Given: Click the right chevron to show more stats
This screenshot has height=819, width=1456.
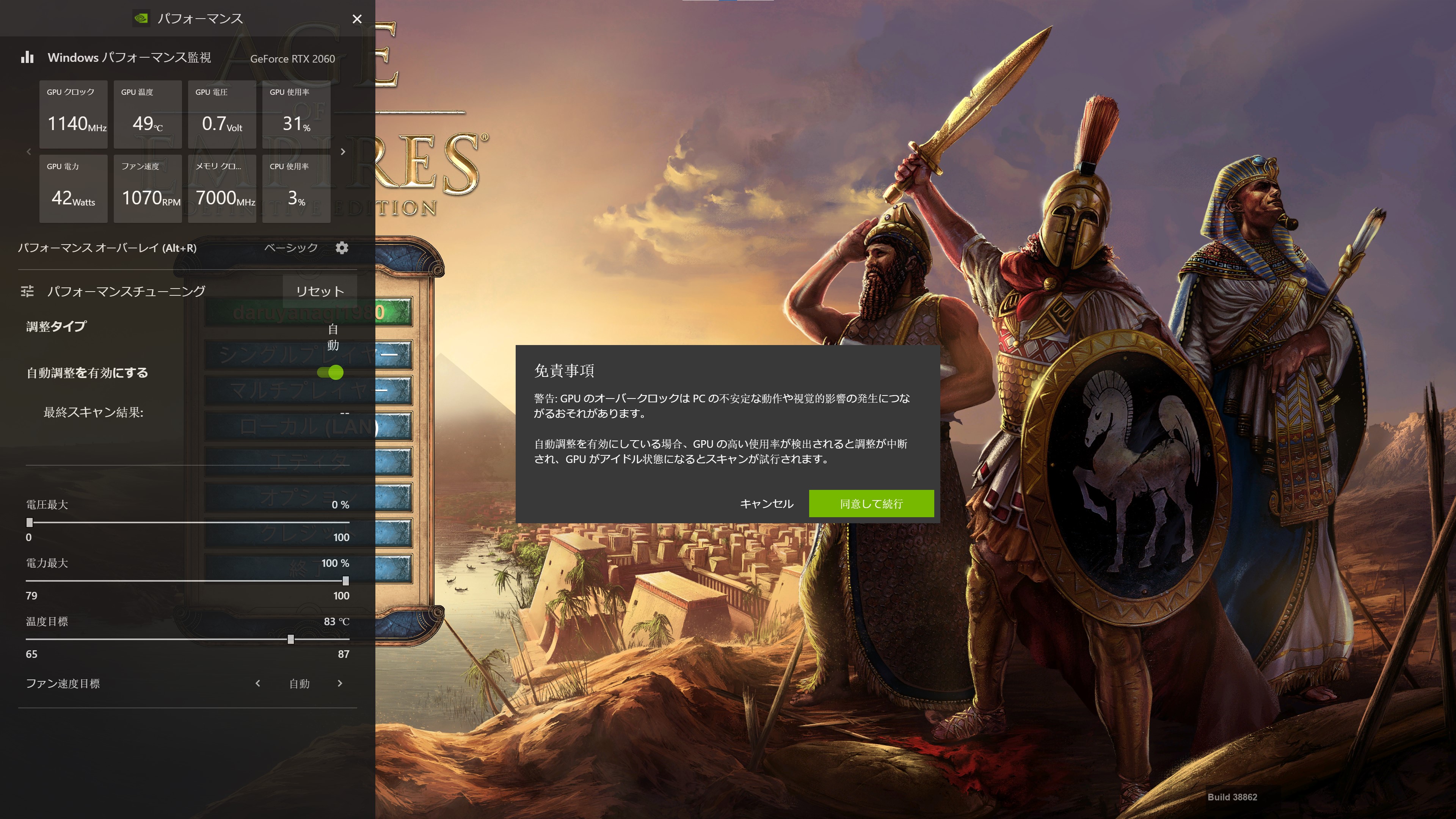Looking at the screenshot, I should pos(343,152).
